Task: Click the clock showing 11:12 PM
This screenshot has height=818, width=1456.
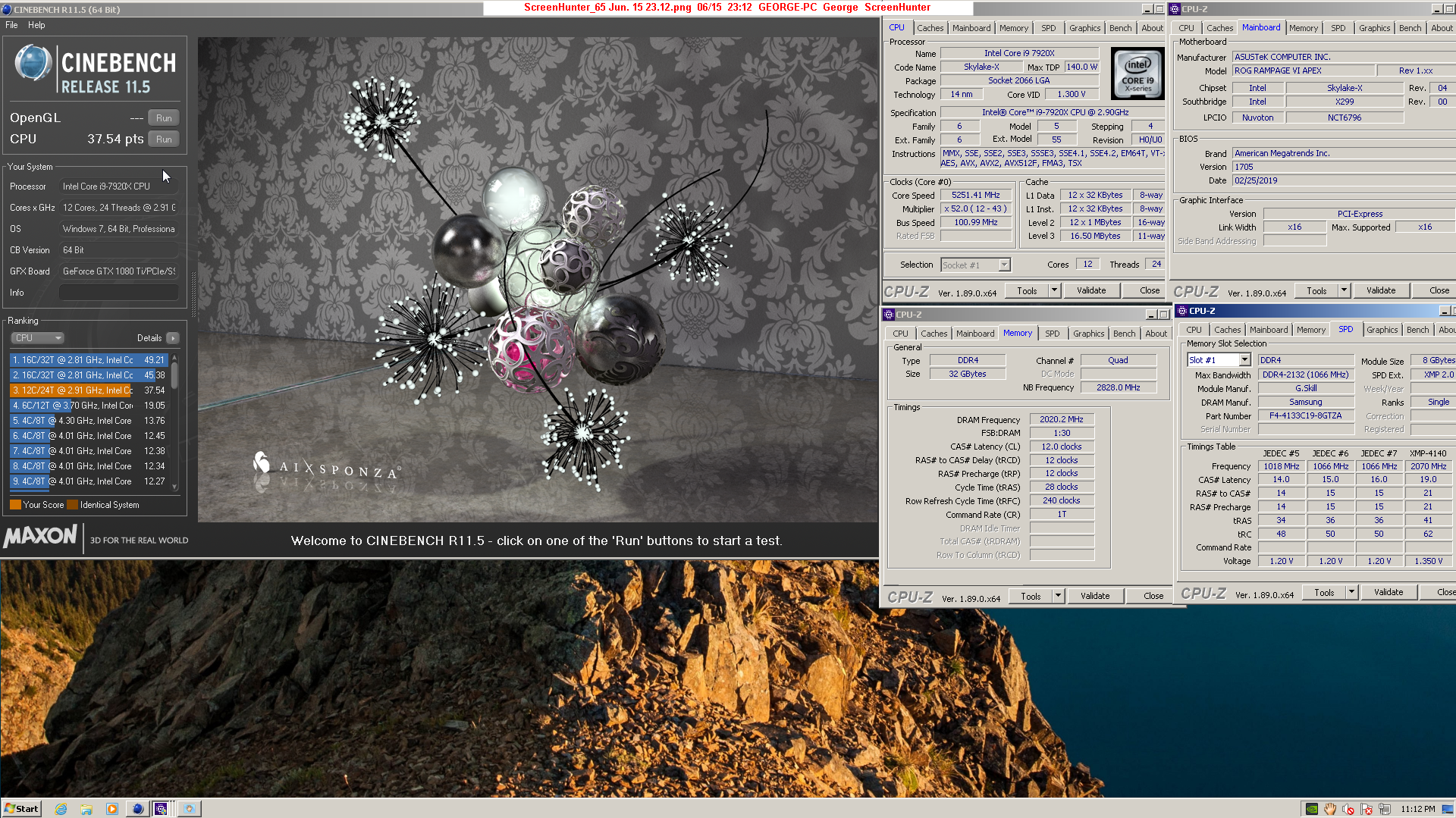Action: click(x=1418, y=809)
